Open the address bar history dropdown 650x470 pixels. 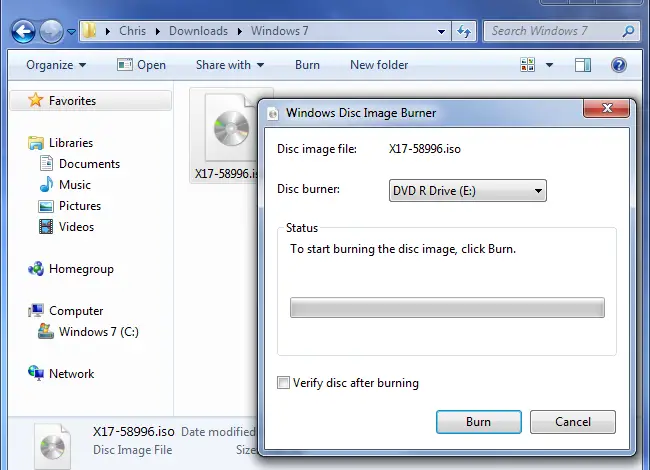tap(441, 31)
